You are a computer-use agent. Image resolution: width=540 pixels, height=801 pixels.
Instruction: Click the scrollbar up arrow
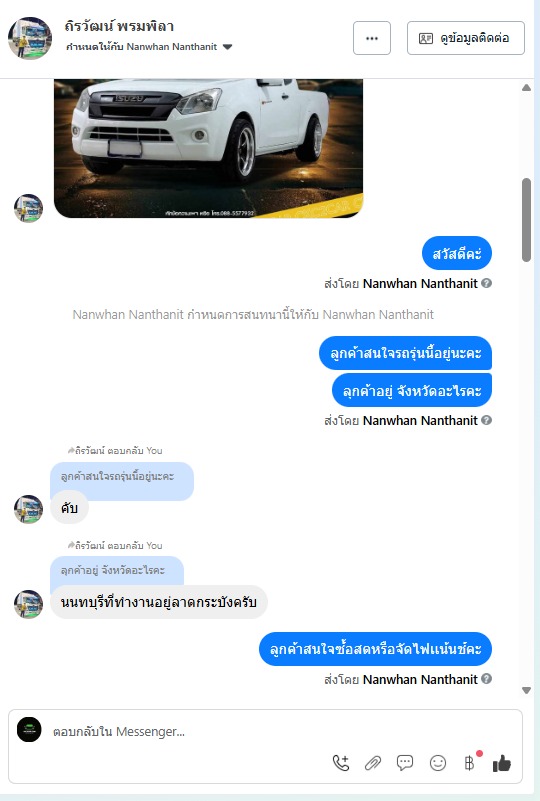tap(526, 88)
